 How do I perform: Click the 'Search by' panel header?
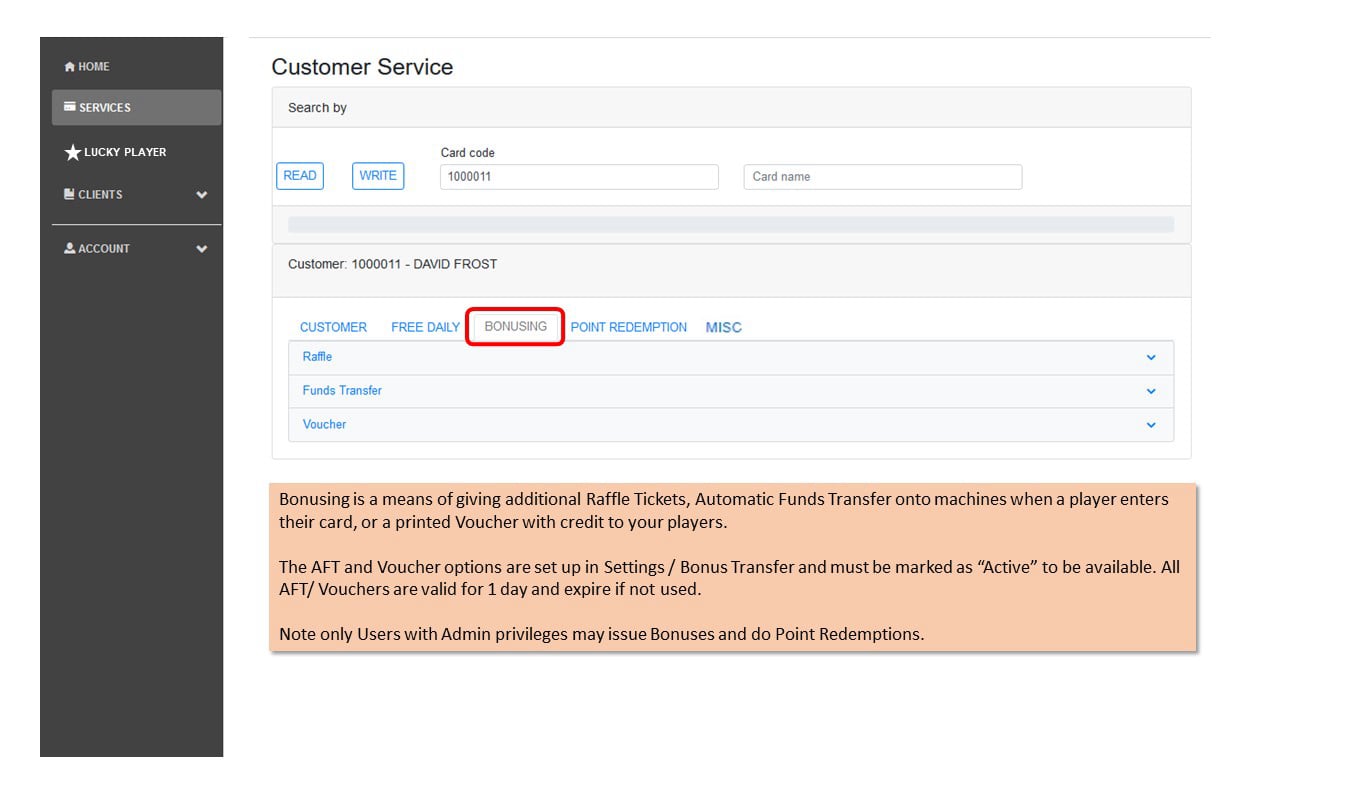(731, 108)
